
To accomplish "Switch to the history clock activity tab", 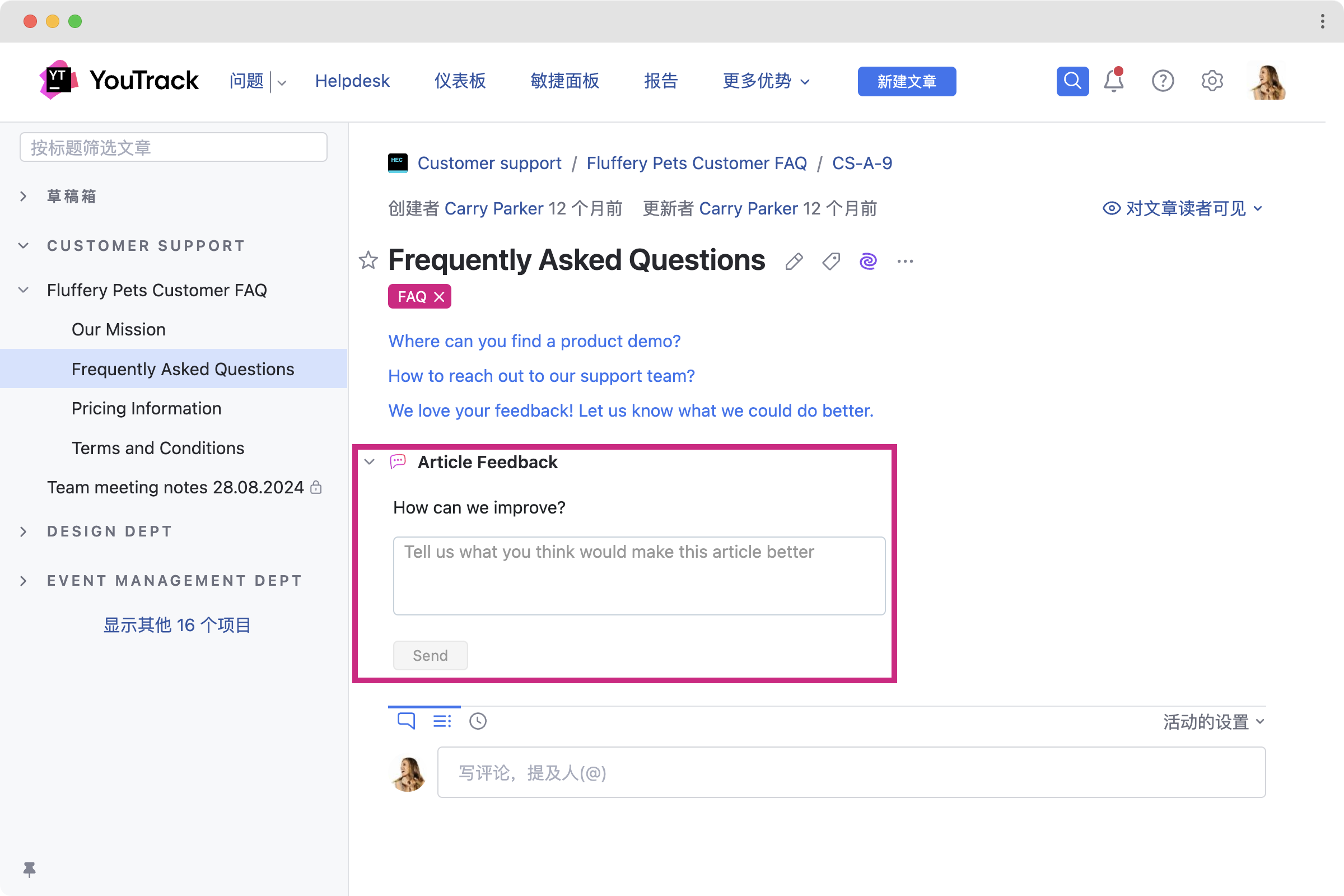I will (478, 721).
